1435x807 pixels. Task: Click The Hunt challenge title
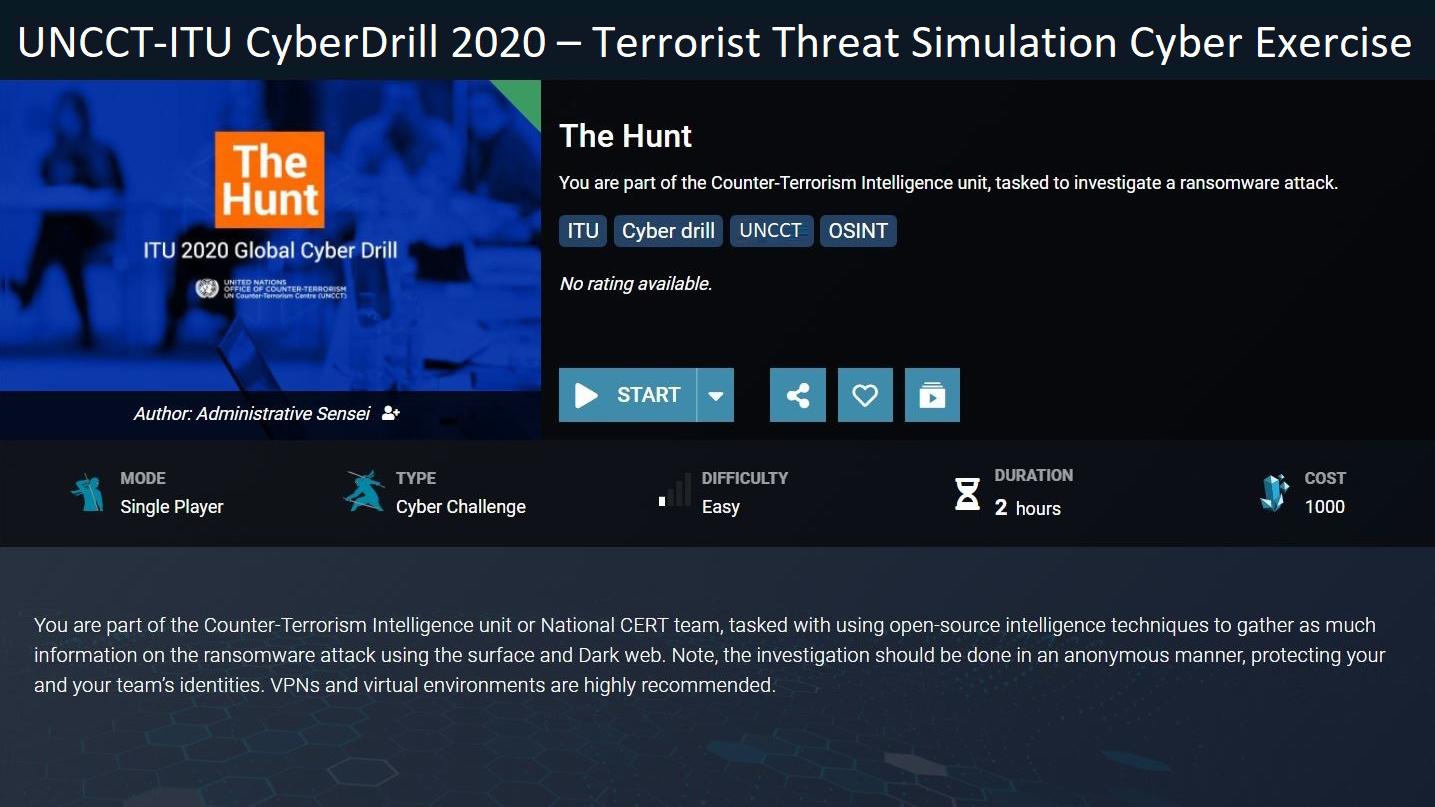(x=626, y=136)
